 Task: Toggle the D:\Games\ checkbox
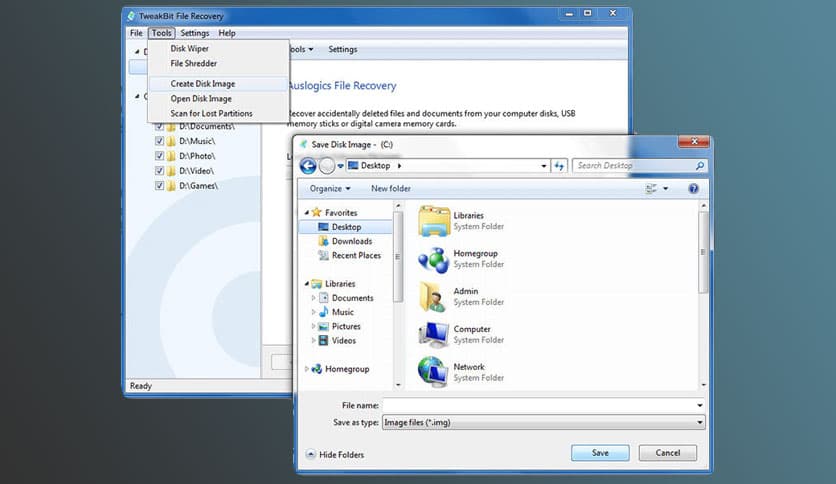159,186
